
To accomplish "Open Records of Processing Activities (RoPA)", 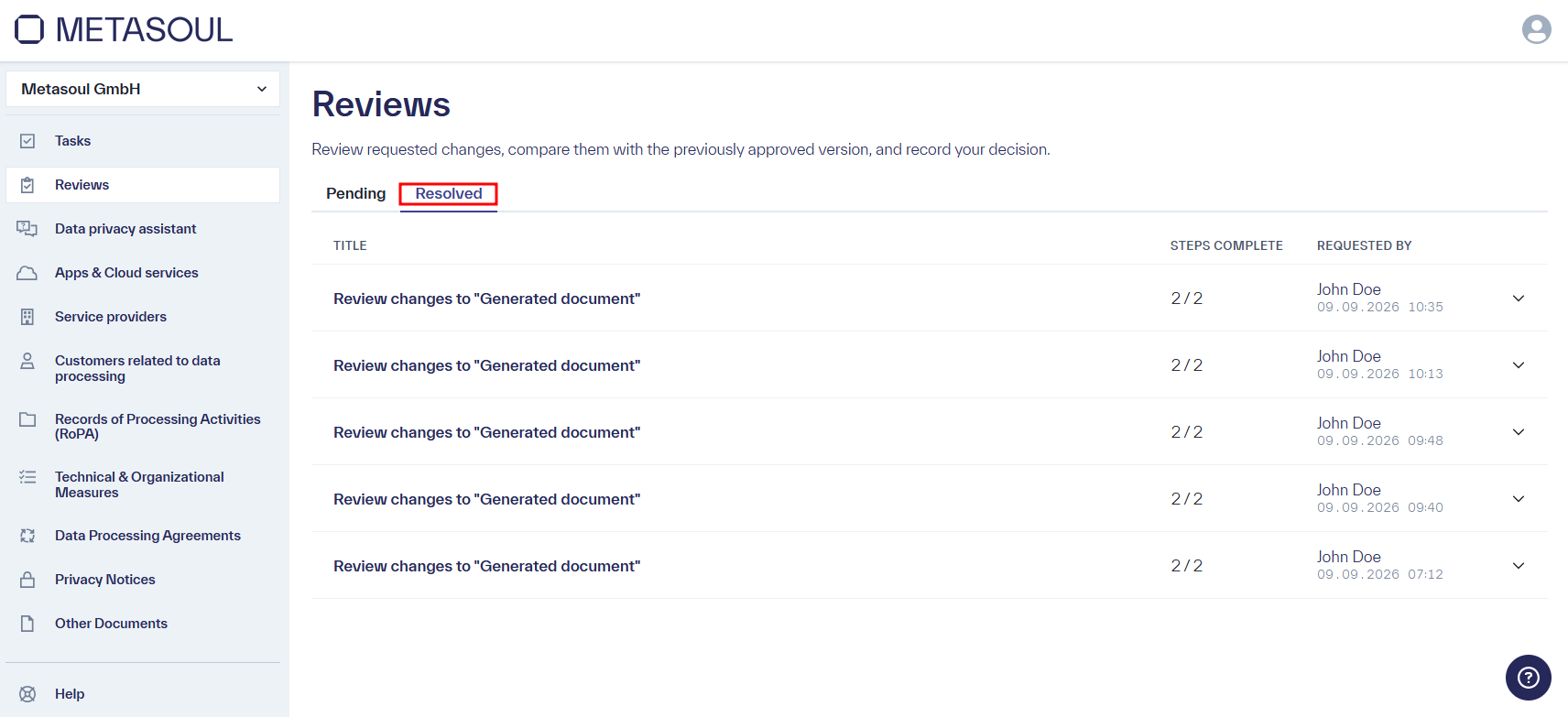I will pos(143,427).
